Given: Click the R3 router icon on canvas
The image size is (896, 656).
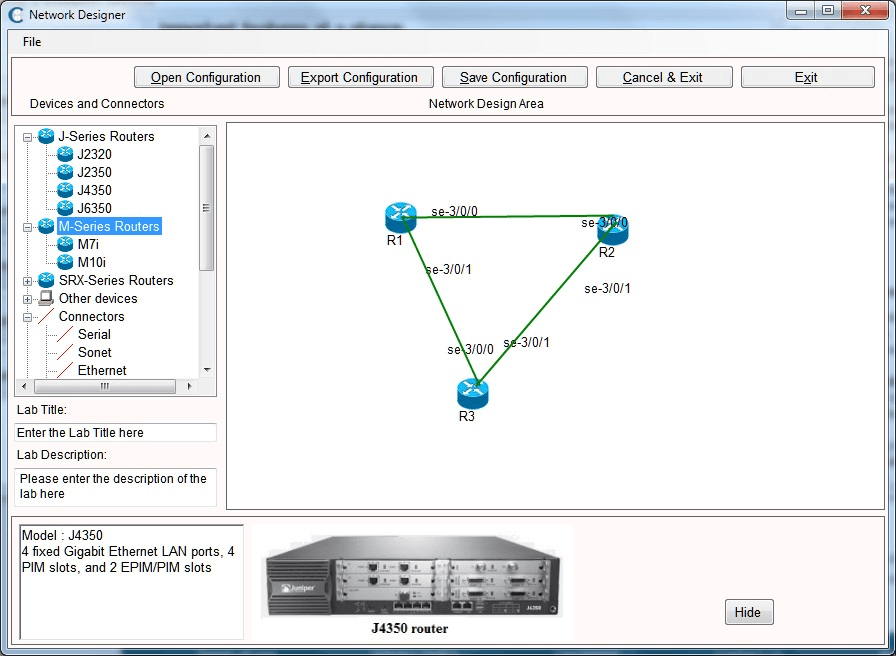Looking at the screenshot, I should point(472,393).
